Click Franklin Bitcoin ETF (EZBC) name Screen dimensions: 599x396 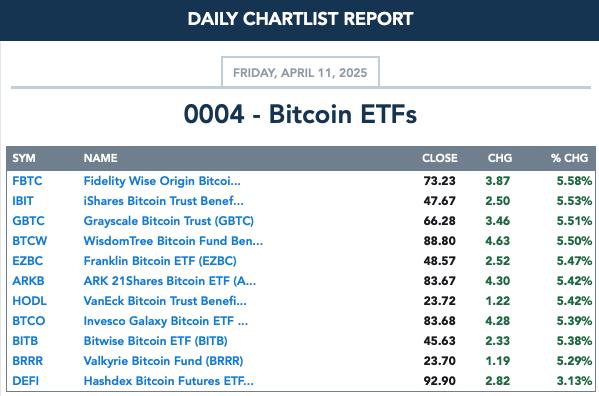[160, 261]
